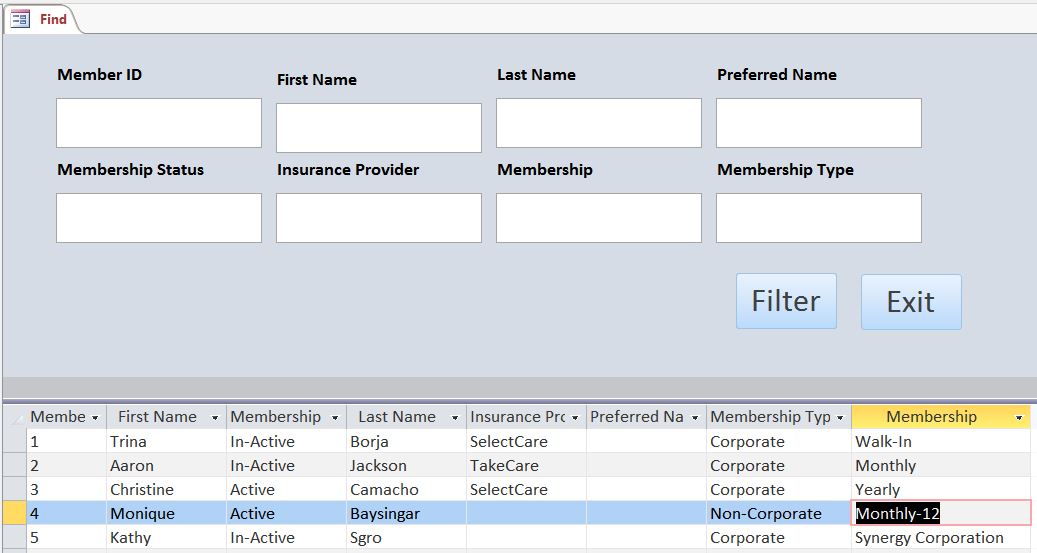Viewport: 1037px width, 553px height.
Task: Click the Walk-In membership cell
Action: pos(940,441)
